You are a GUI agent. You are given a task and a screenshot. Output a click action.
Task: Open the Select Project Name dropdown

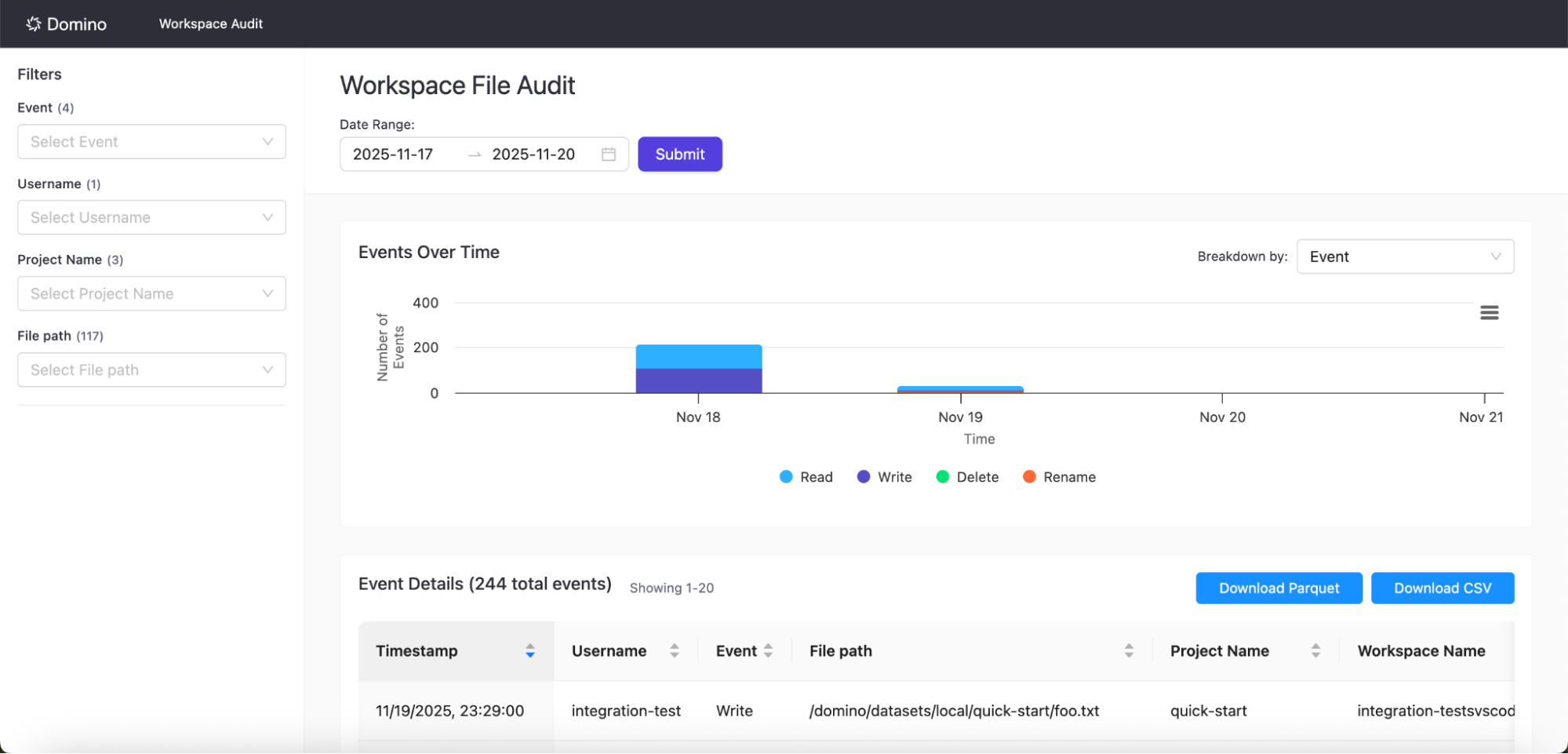point(151,293)
